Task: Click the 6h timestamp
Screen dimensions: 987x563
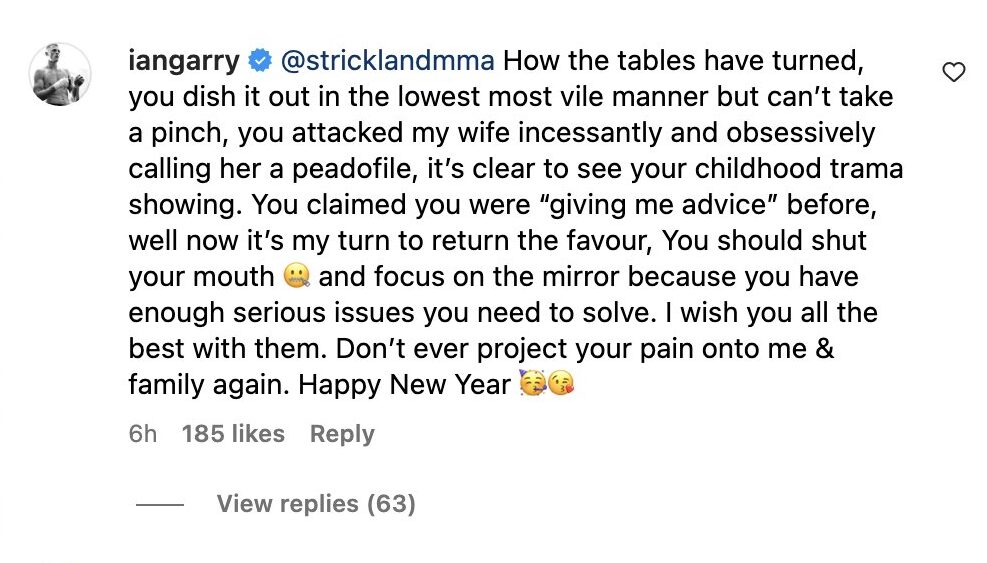Action: pos(143,434)
